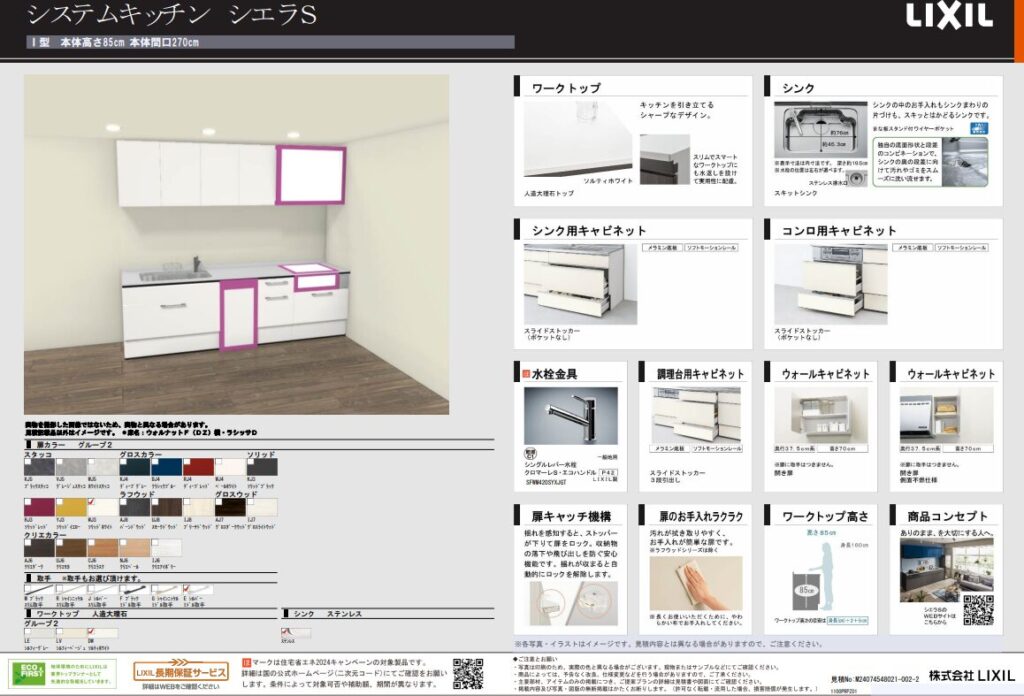The width and height of the screenshot is (1024, 696).
Task: Open the faucet photo under 水栓金具
Action: click(x=571, y=416)
